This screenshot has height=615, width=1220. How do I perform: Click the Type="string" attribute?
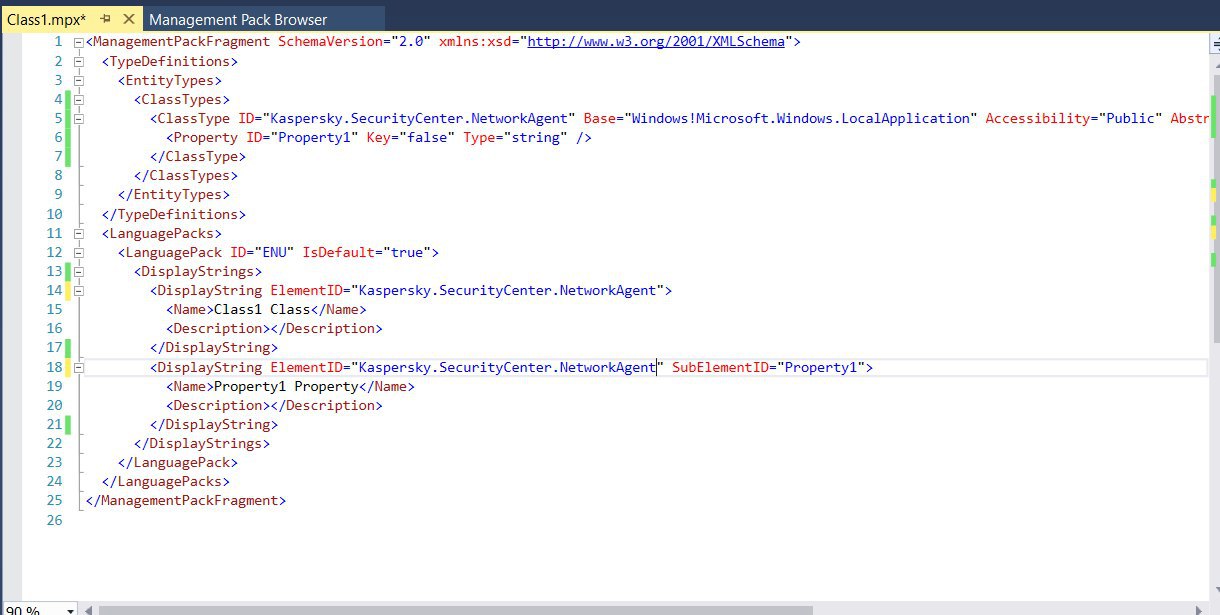click(515, 137)
